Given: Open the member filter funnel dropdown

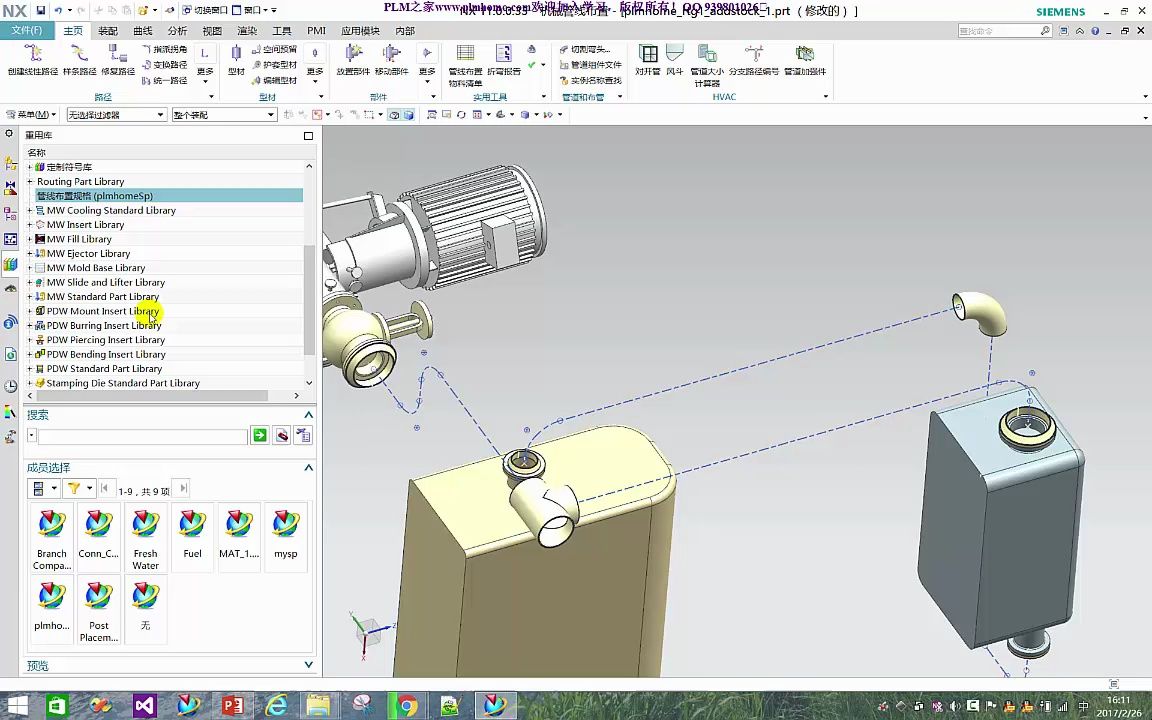Looking at the screenshot, I should pos(89,489).
